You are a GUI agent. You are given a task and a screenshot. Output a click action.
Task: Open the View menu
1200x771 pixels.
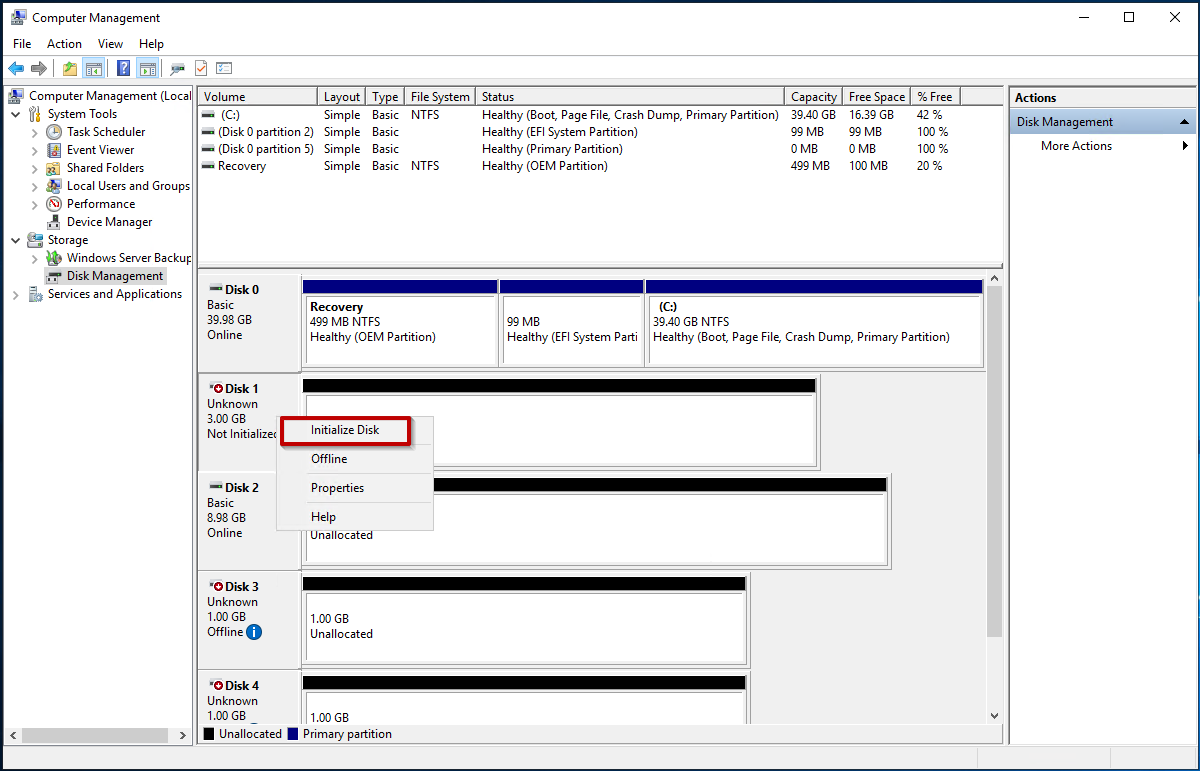tap(110, 44)
